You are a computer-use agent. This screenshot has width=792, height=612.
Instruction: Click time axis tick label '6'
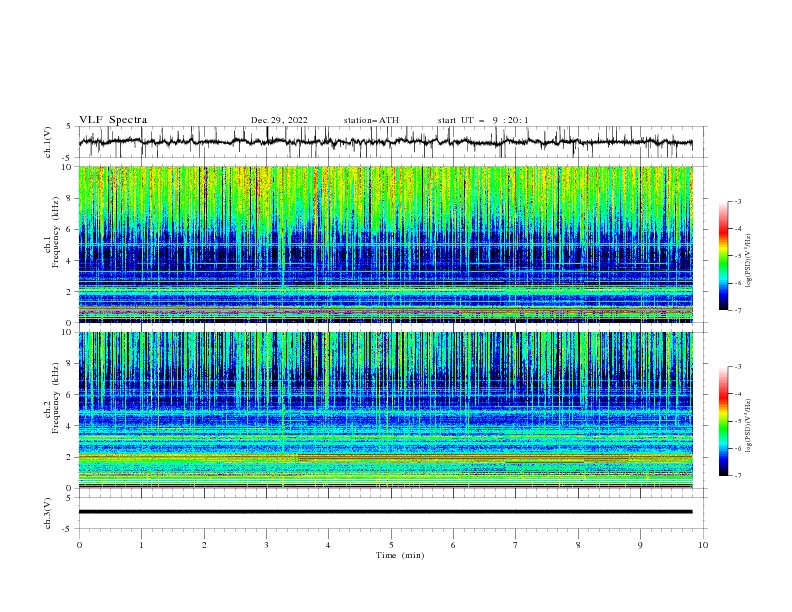pos(453,545)
